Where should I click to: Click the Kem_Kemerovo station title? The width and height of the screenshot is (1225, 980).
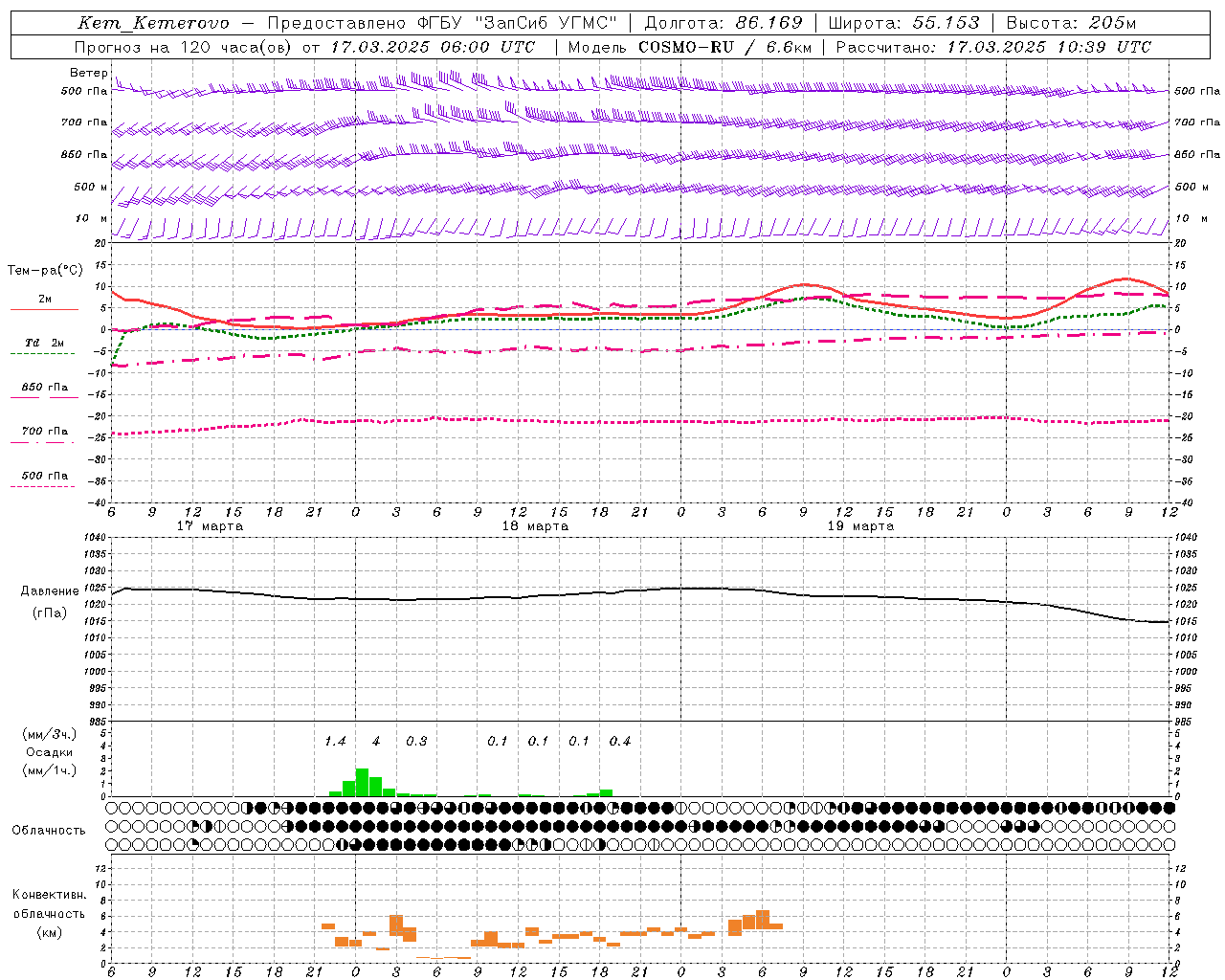[153, 23]
